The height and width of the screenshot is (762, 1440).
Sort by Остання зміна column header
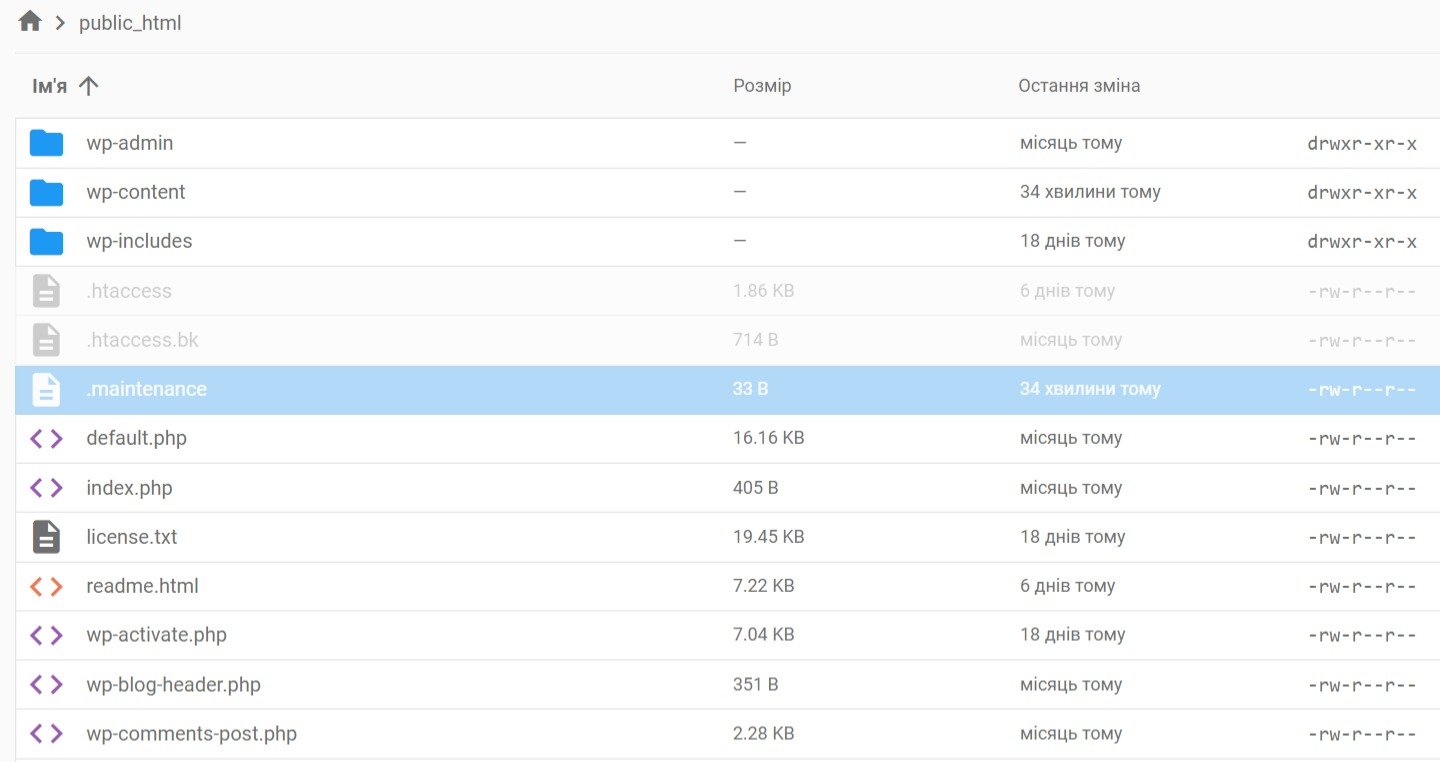1078,86
